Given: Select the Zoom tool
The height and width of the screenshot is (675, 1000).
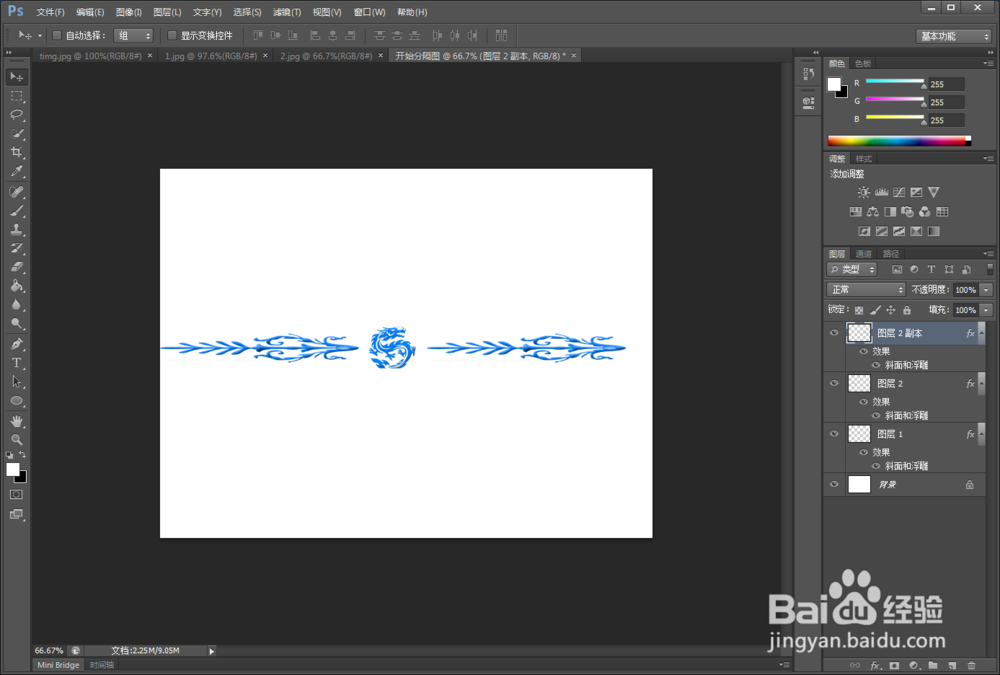Looking at the screenshot, I should pyautogui.click(x=17, y=440).
